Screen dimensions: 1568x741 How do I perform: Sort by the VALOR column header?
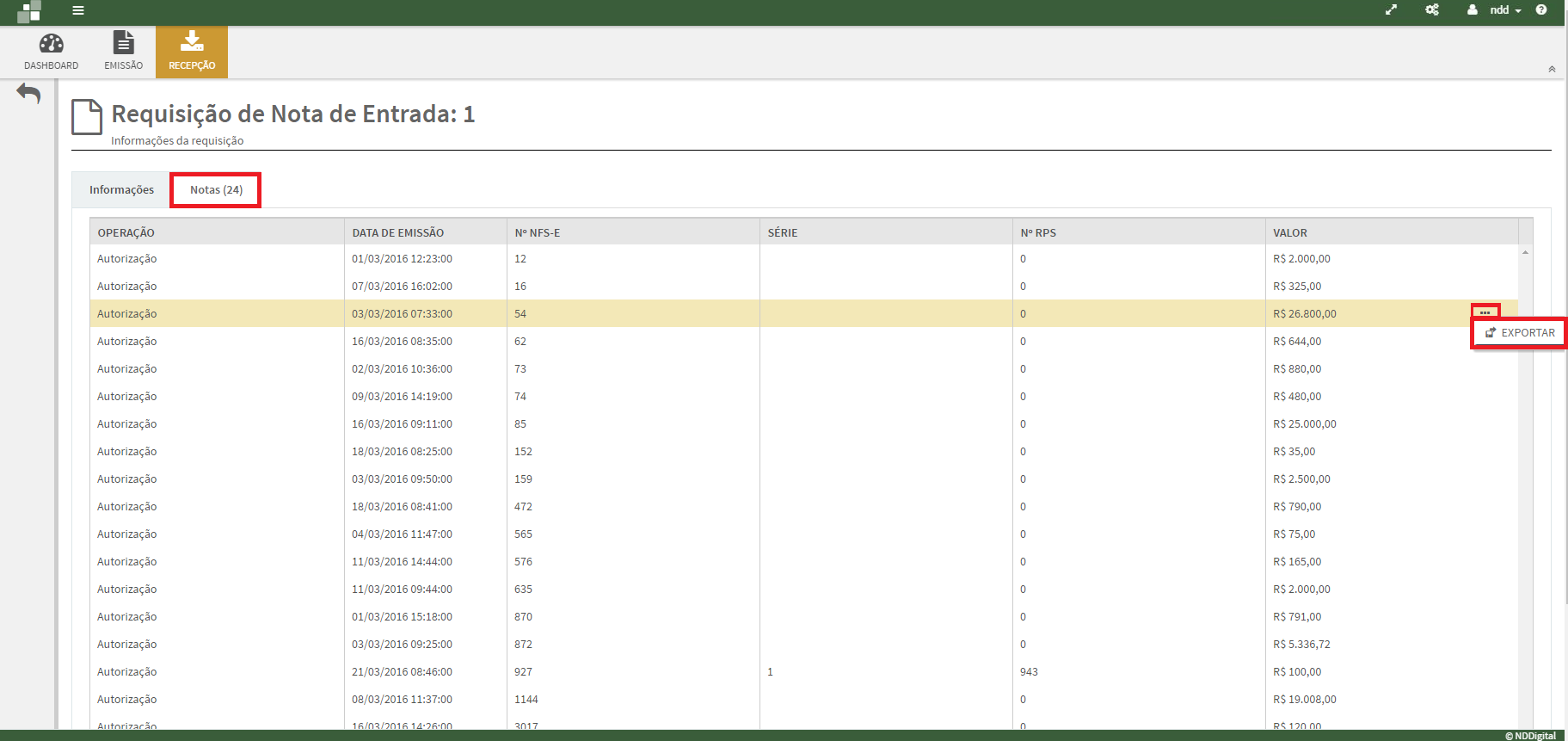1290,232
